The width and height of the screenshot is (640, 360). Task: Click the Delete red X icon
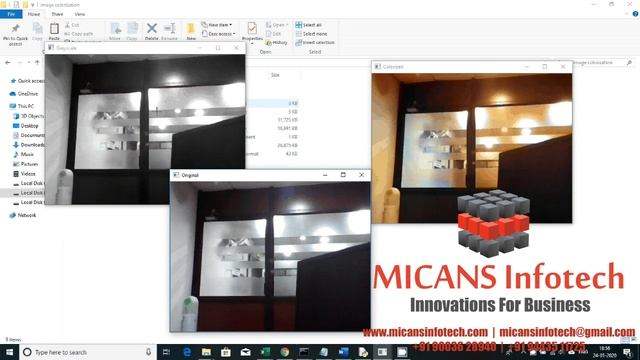tap(151, 28)
